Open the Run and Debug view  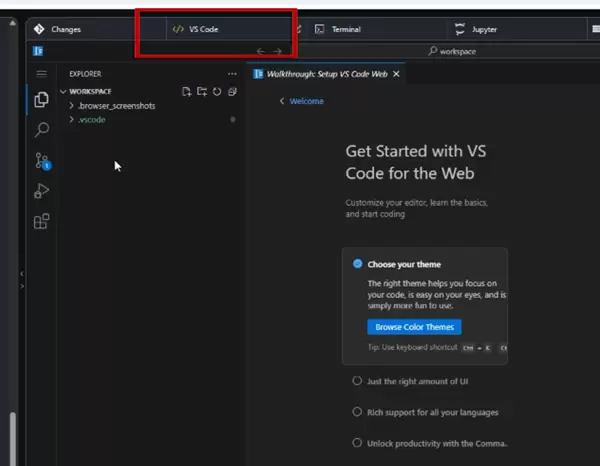(x=41, y=191)
